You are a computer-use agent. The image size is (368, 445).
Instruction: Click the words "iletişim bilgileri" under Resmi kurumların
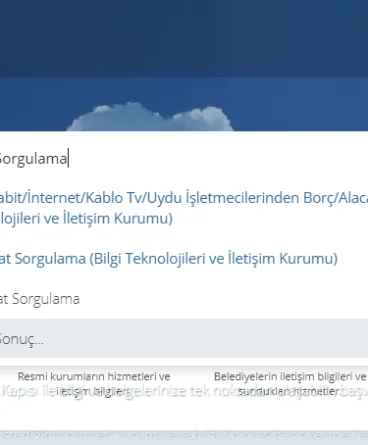click(93, 391)
